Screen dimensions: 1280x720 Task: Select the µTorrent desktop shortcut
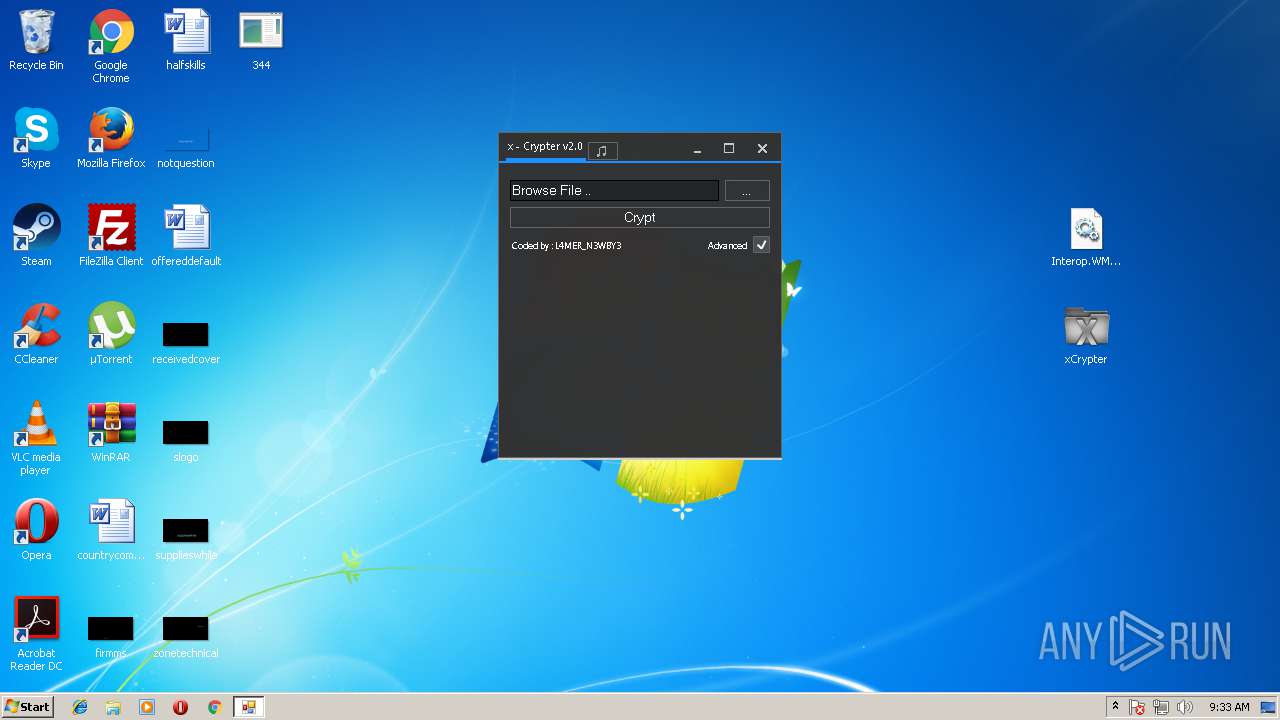coord(111,334)
